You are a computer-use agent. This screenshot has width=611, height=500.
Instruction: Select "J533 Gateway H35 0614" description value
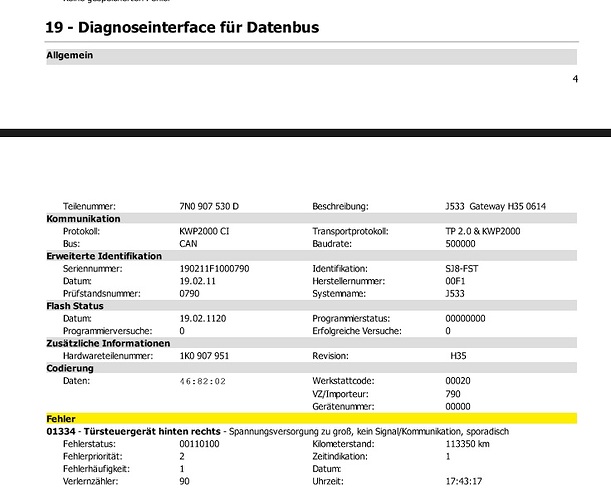(495, 206)
